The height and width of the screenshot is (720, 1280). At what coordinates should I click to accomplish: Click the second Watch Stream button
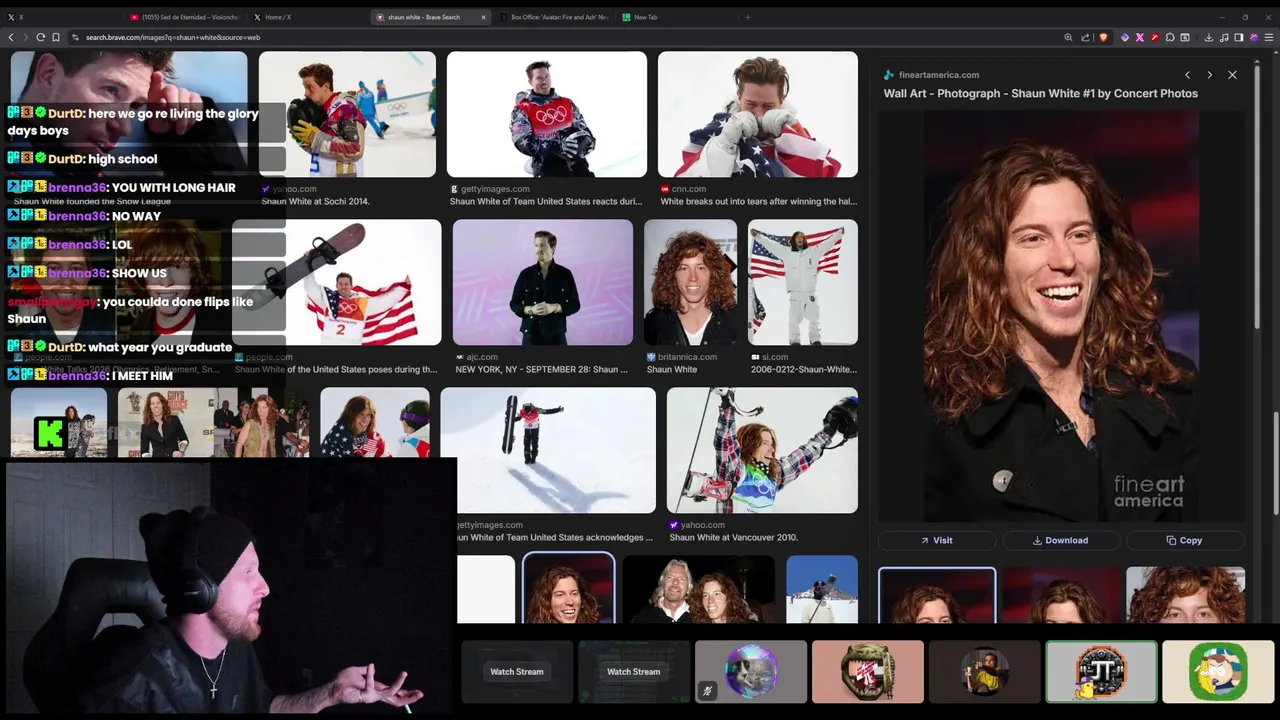point(634,672)
